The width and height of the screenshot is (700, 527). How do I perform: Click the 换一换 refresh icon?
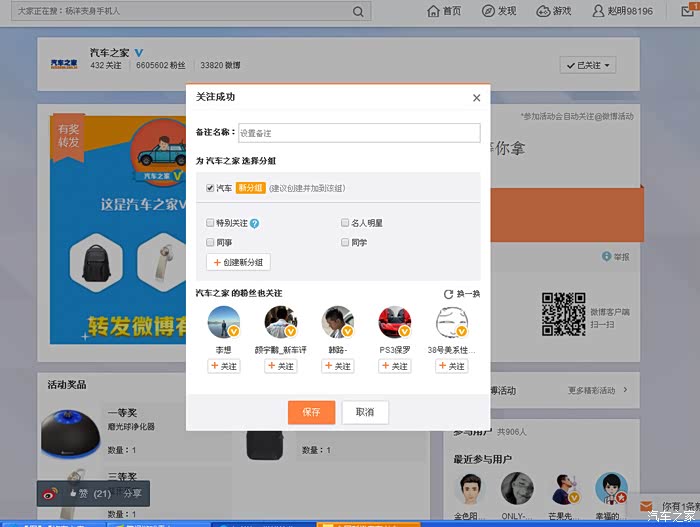pos(449,294)
